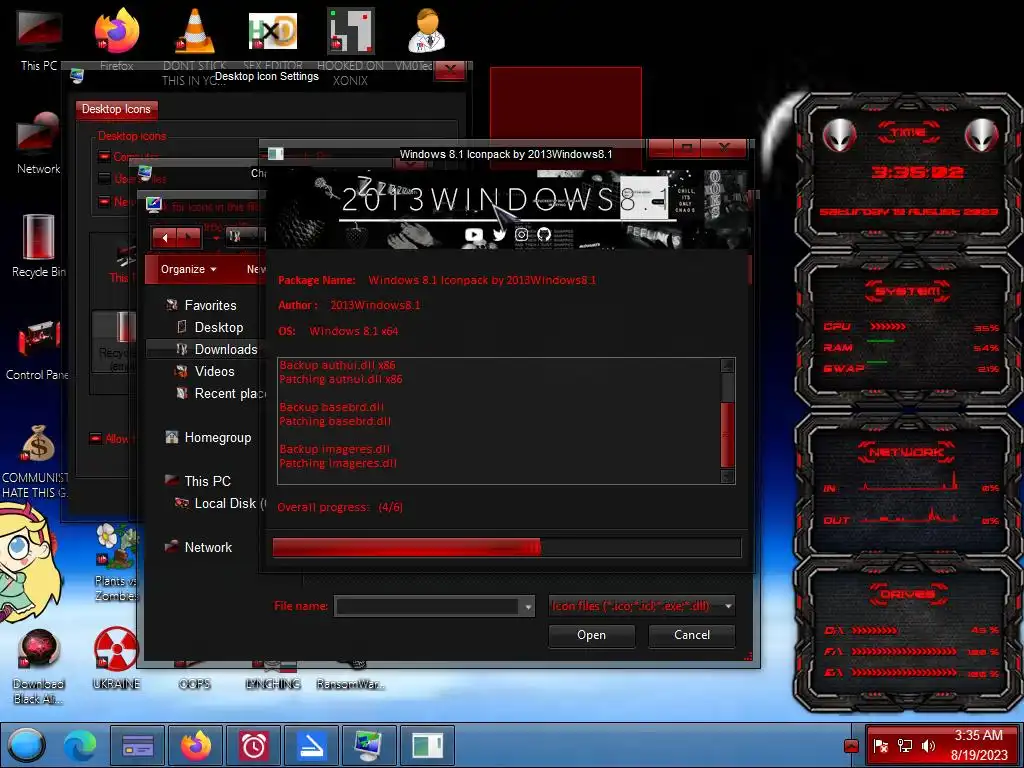Screen dimensions: 1024x768
Task: Switch to the purple card app on taskbar
Action: pos(138,745)
